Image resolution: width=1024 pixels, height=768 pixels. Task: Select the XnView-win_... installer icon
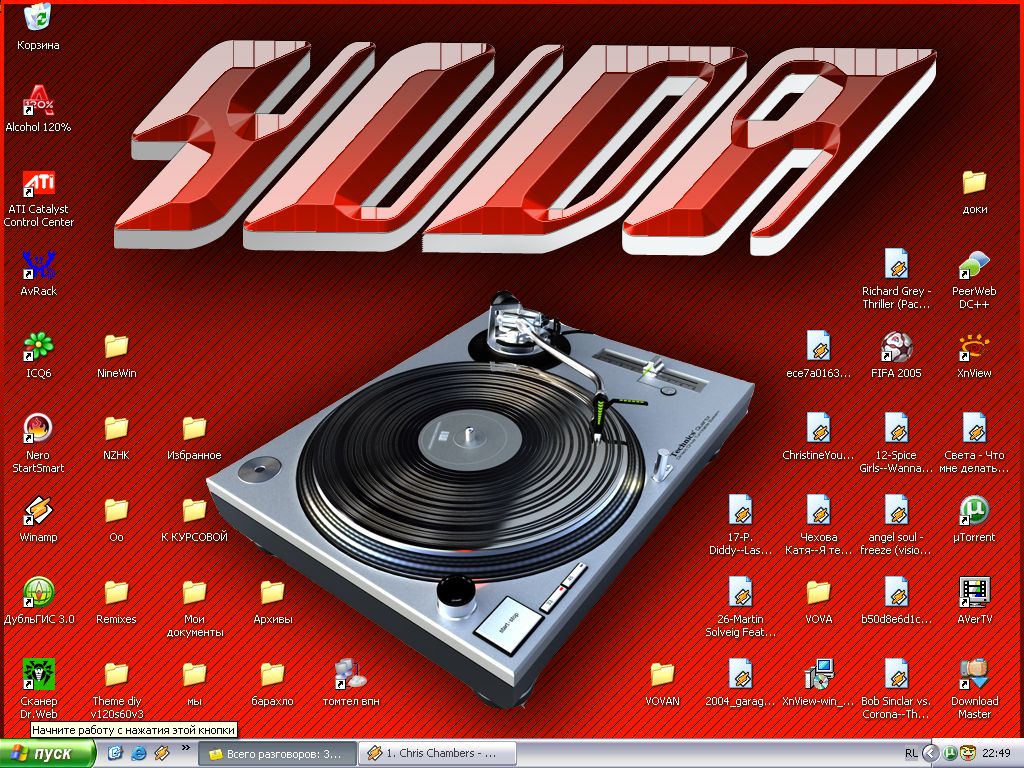click(x=818, y=682)
